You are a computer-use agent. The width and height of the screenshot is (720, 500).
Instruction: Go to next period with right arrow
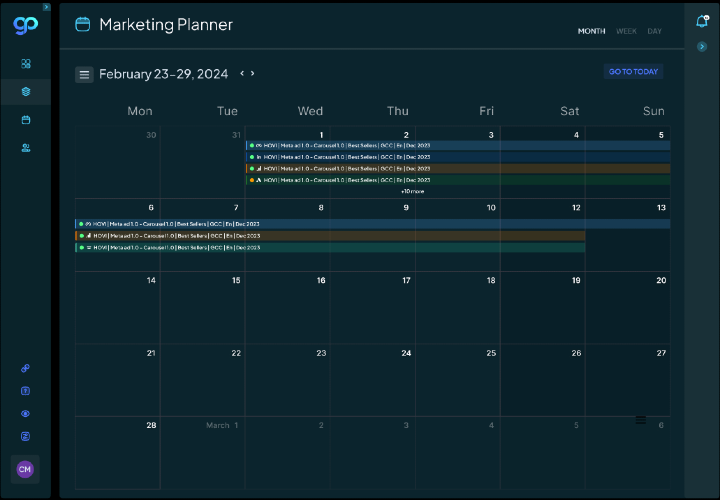pos(253,73)
